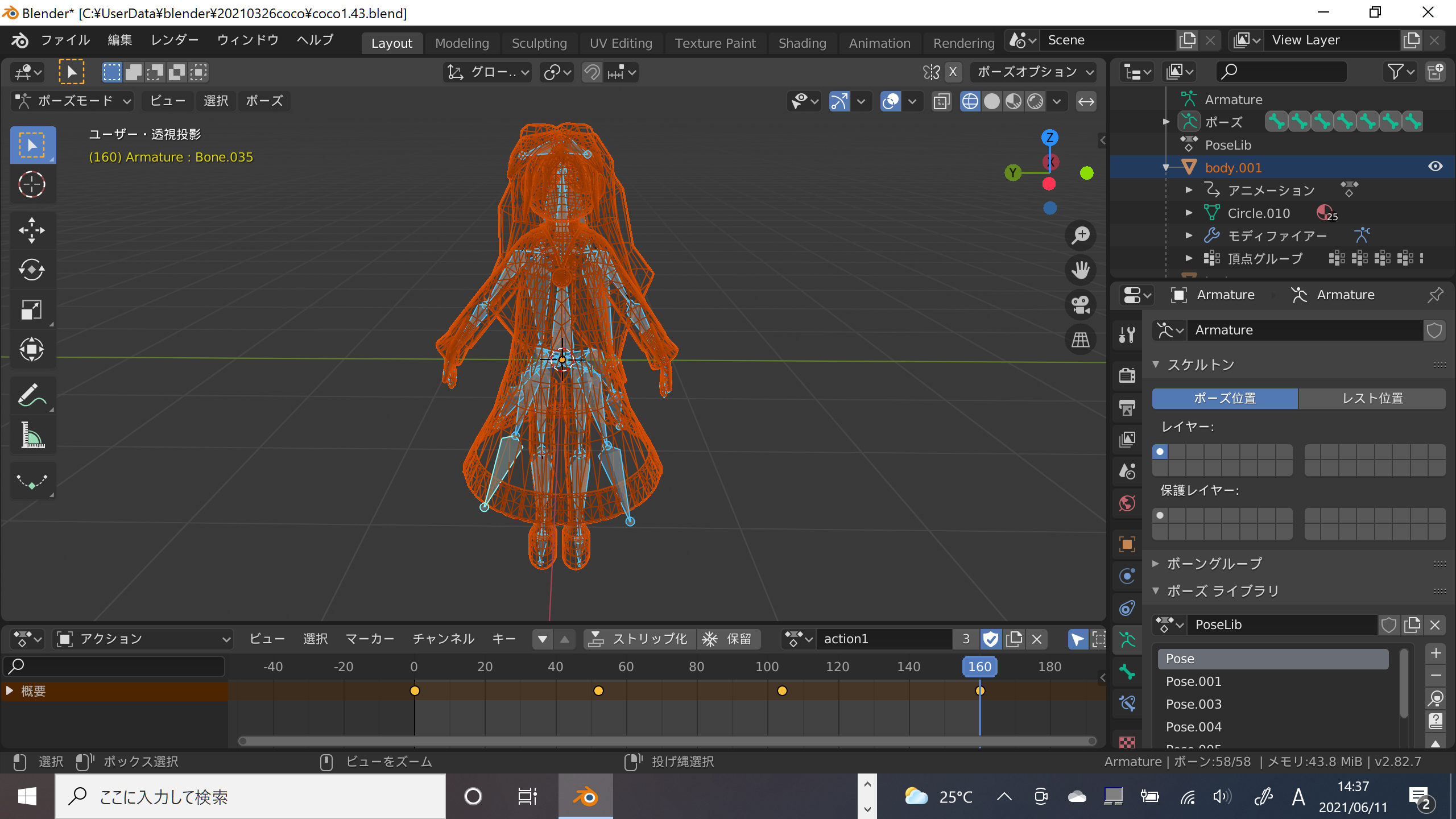Add new pose with plus button

[x=1436, y=653]
